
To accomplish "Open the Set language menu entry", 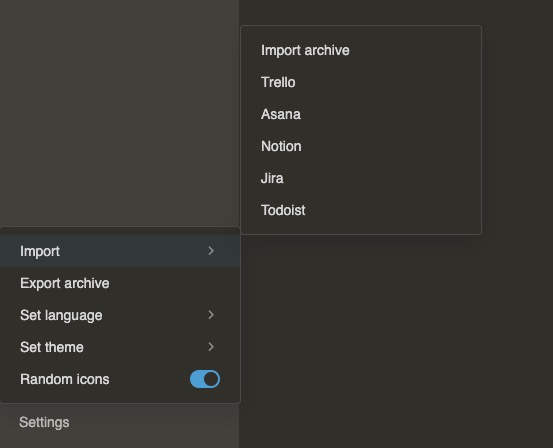I will coord(120,315).
